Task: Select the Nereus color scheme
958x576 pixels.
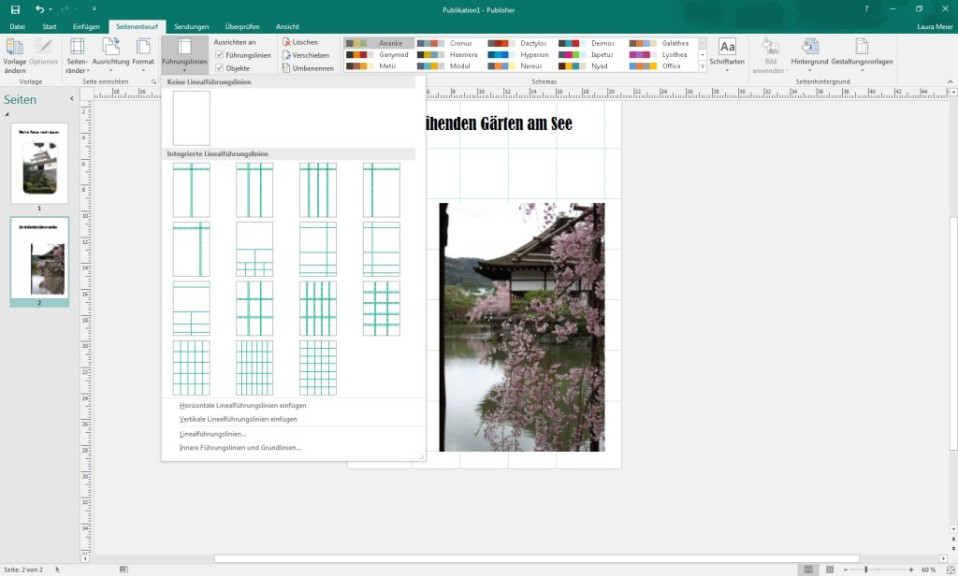Action: 520,66
